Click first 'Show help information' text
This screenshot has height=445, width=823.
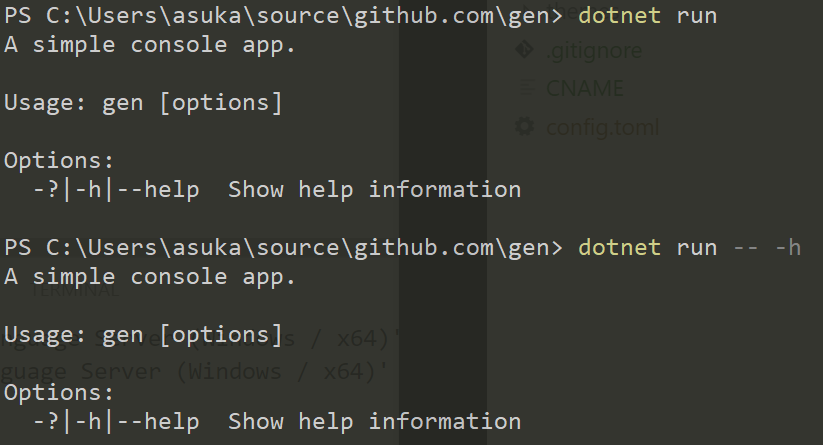(374, 189)
